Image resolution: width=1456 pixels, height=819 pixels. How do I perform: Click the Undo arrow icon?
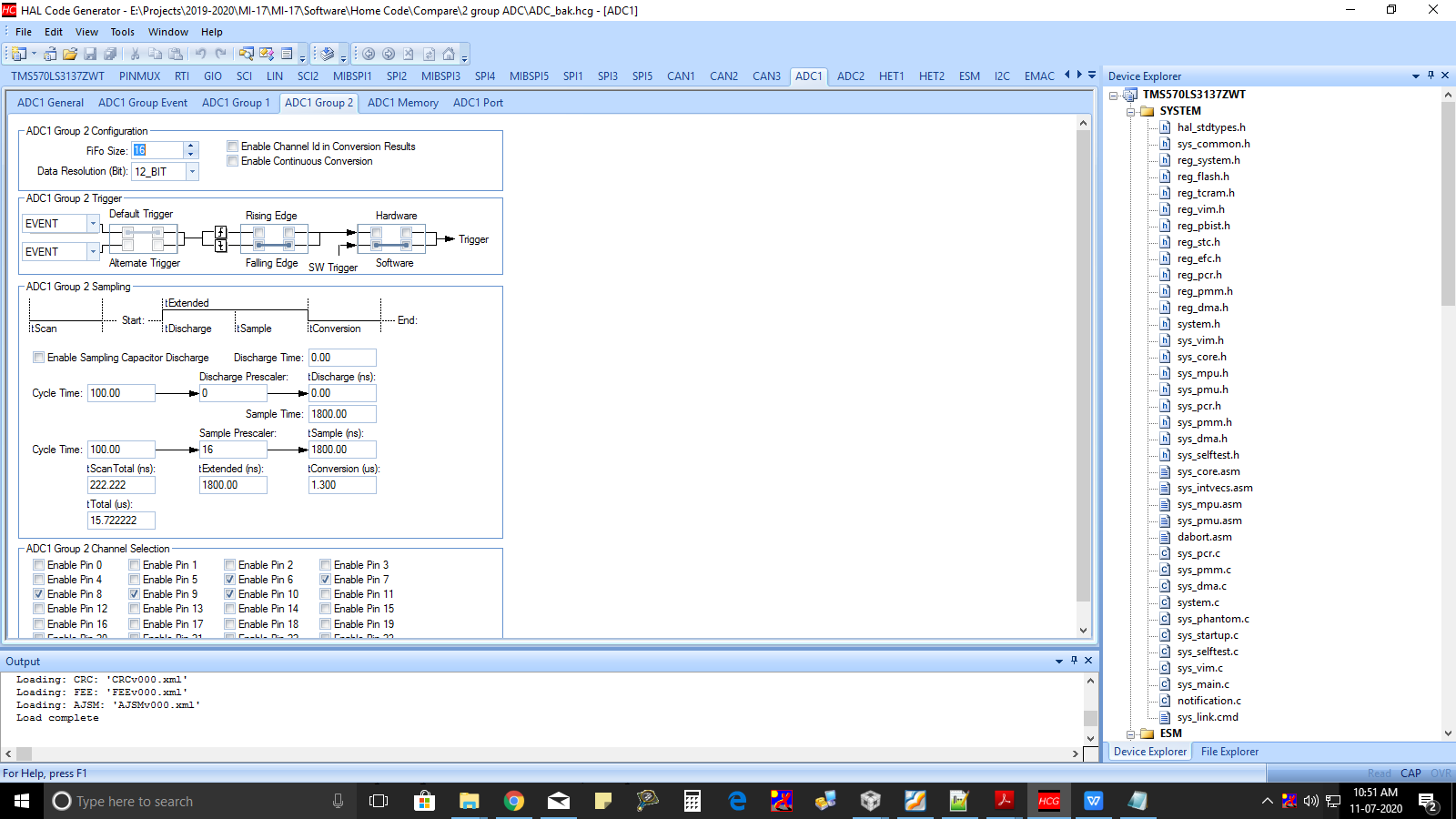(200, 55)
